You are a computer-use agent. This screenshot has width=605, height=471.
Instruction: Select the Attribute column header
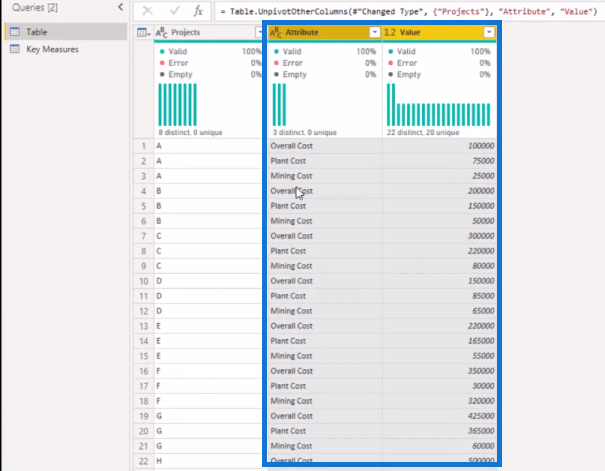pyautogui.click(x=324, y=32)
